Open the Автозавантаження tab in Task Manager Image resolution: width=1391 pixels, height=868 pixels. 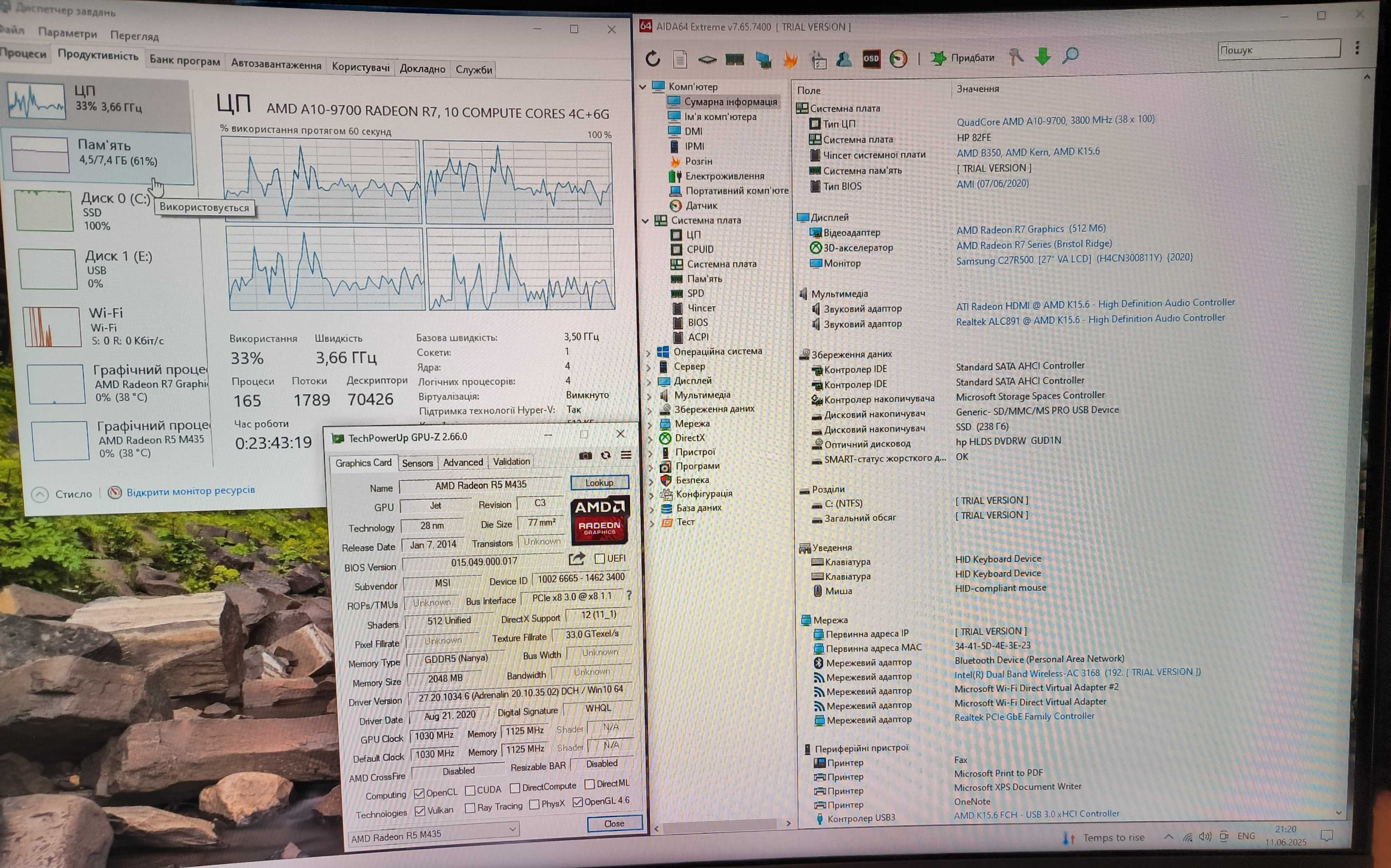276,64
